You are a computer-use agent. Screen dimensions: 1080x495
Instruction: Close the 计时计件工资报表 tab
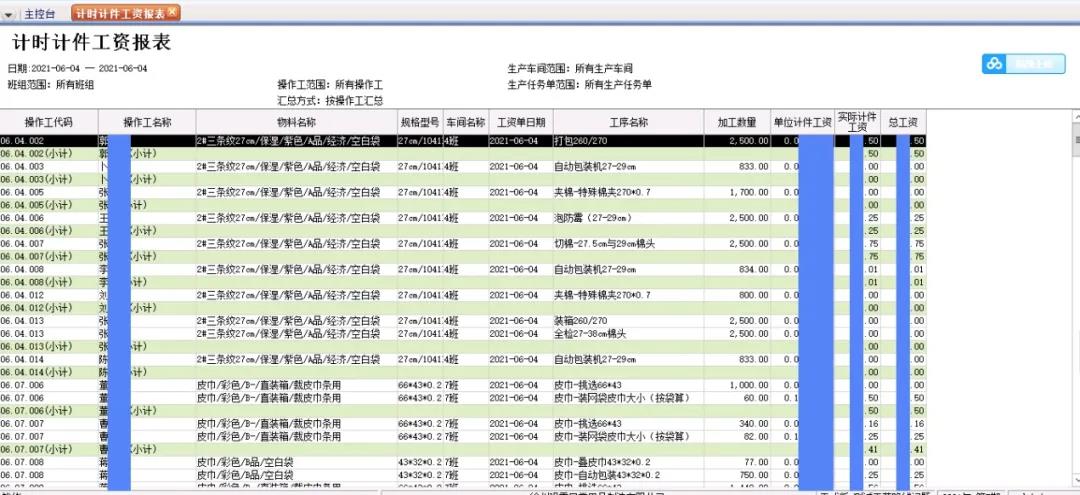(x=172, y=12)
